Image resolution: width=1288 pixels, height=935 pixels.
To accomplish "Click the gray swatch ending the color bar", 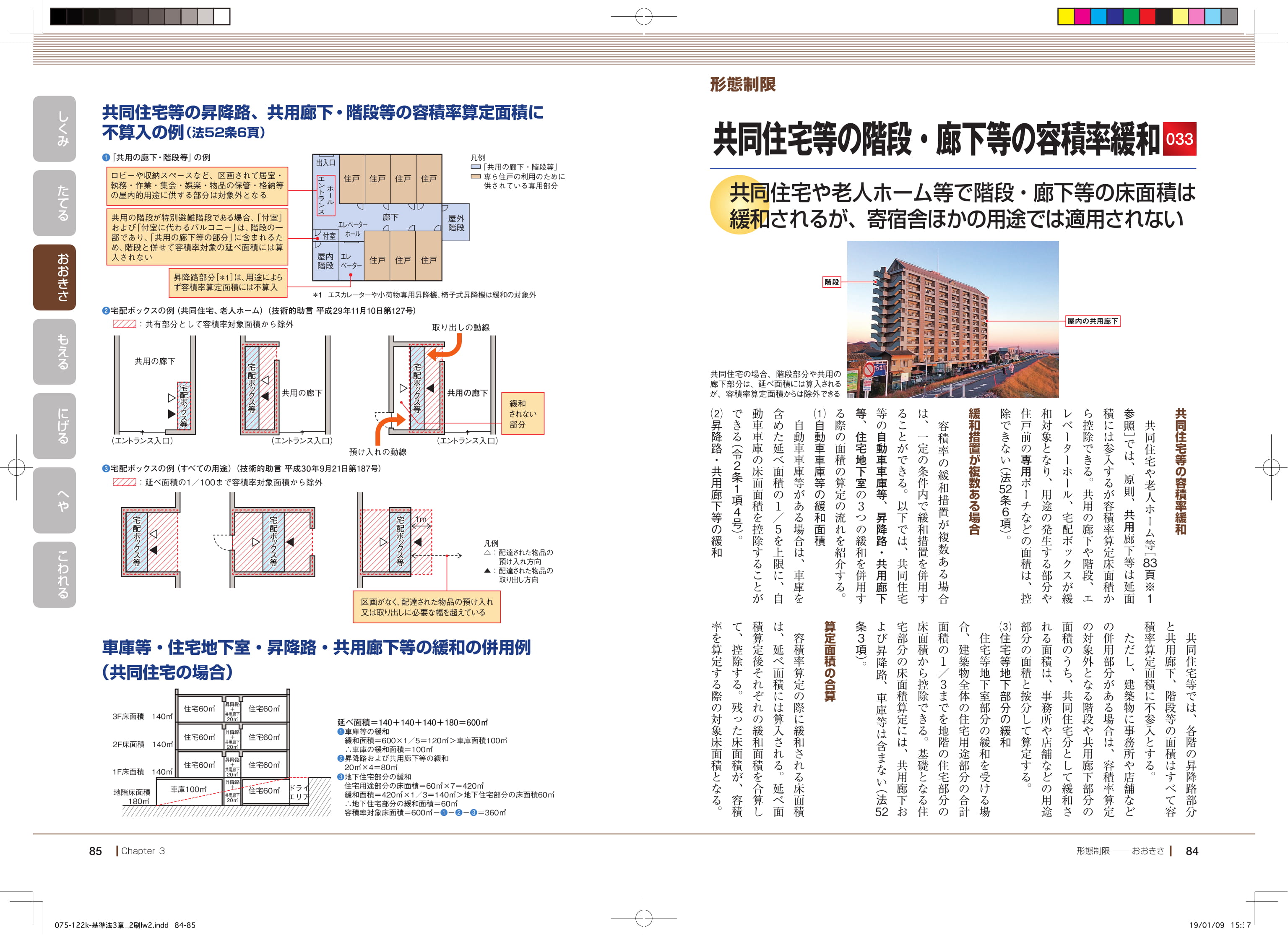I will 1230,16.
